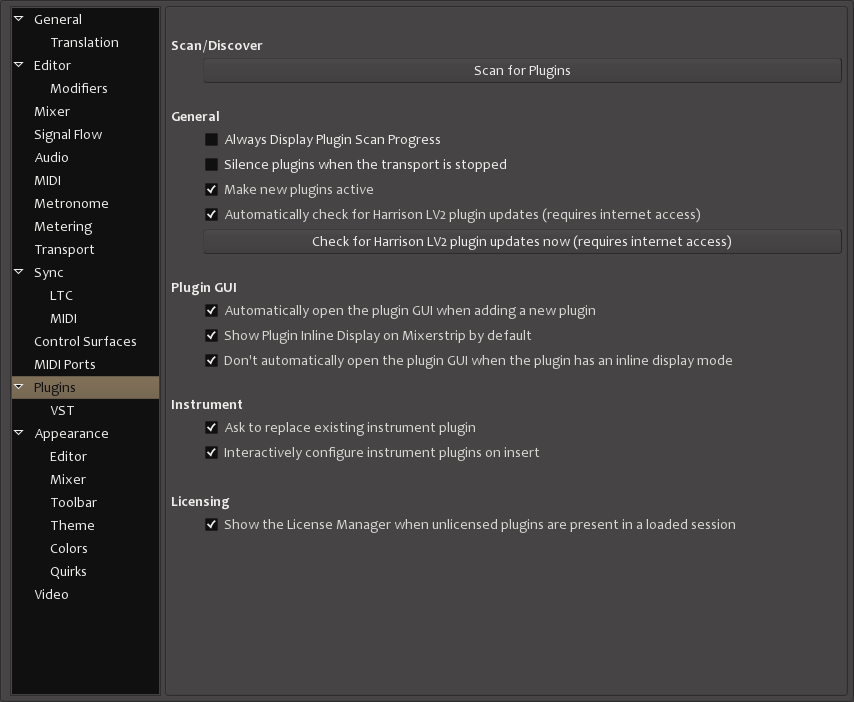Toggle Silence plugins when transport is stopped

212,165
